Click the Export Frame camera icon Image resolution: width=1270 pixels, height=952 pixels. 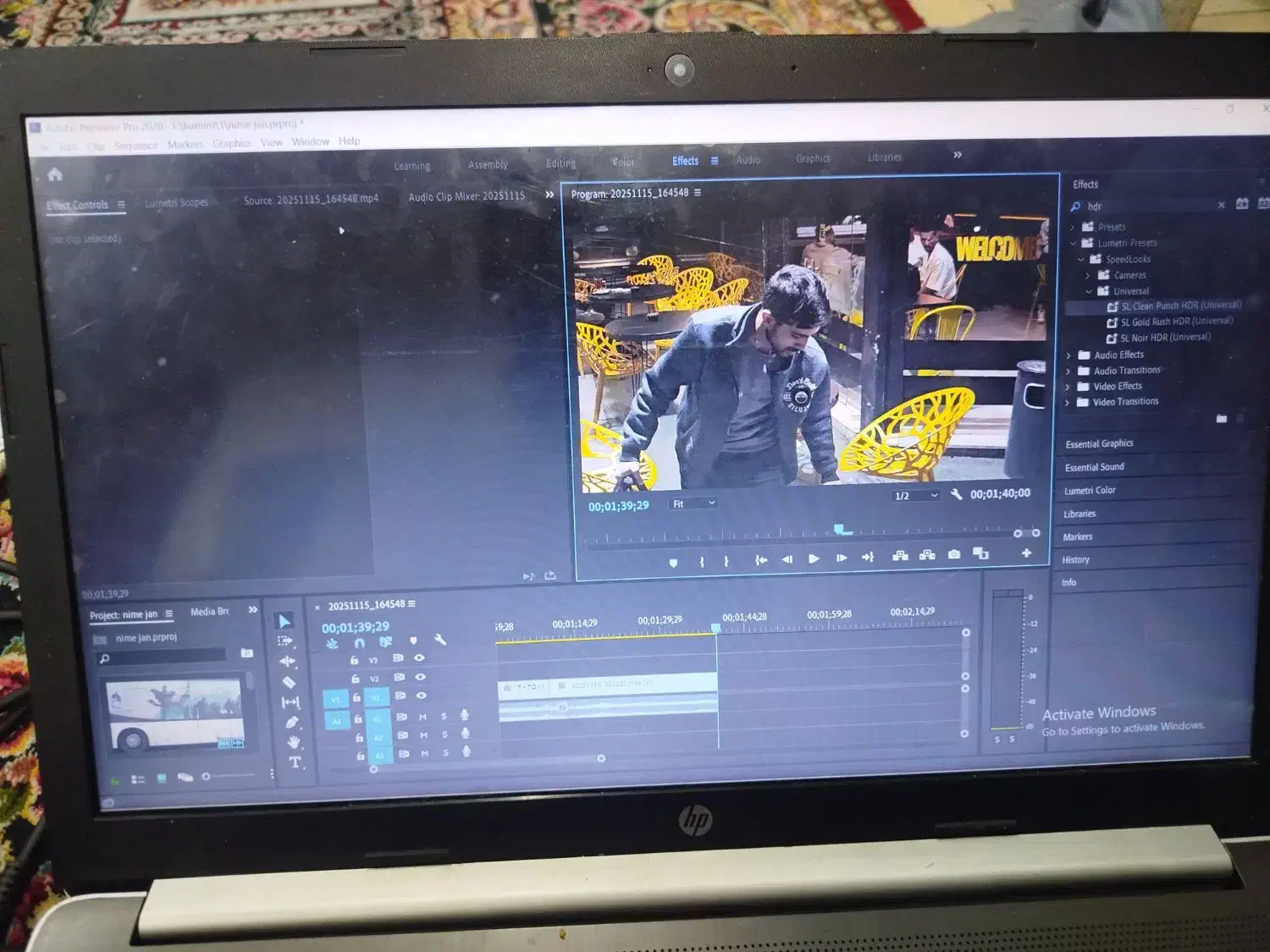(954, 554)
